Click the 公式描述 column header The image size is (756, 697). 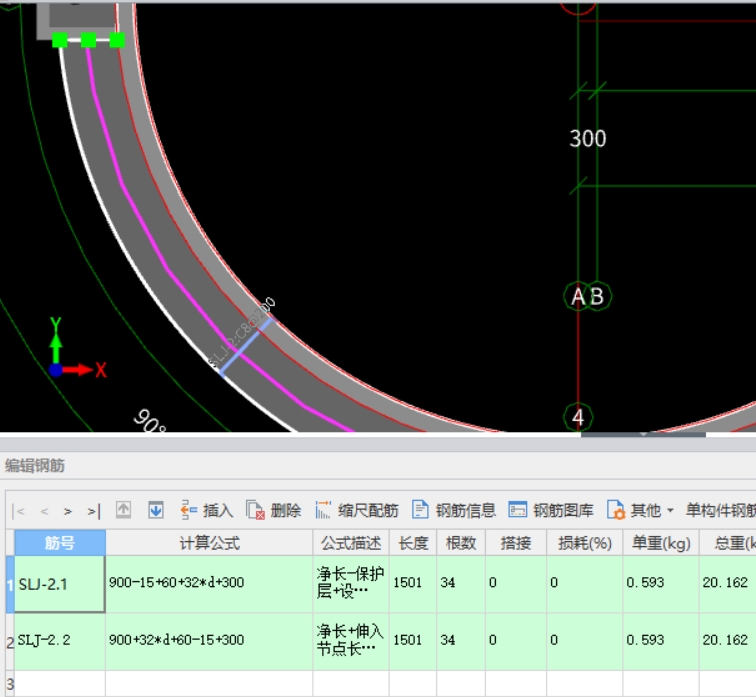351,543
